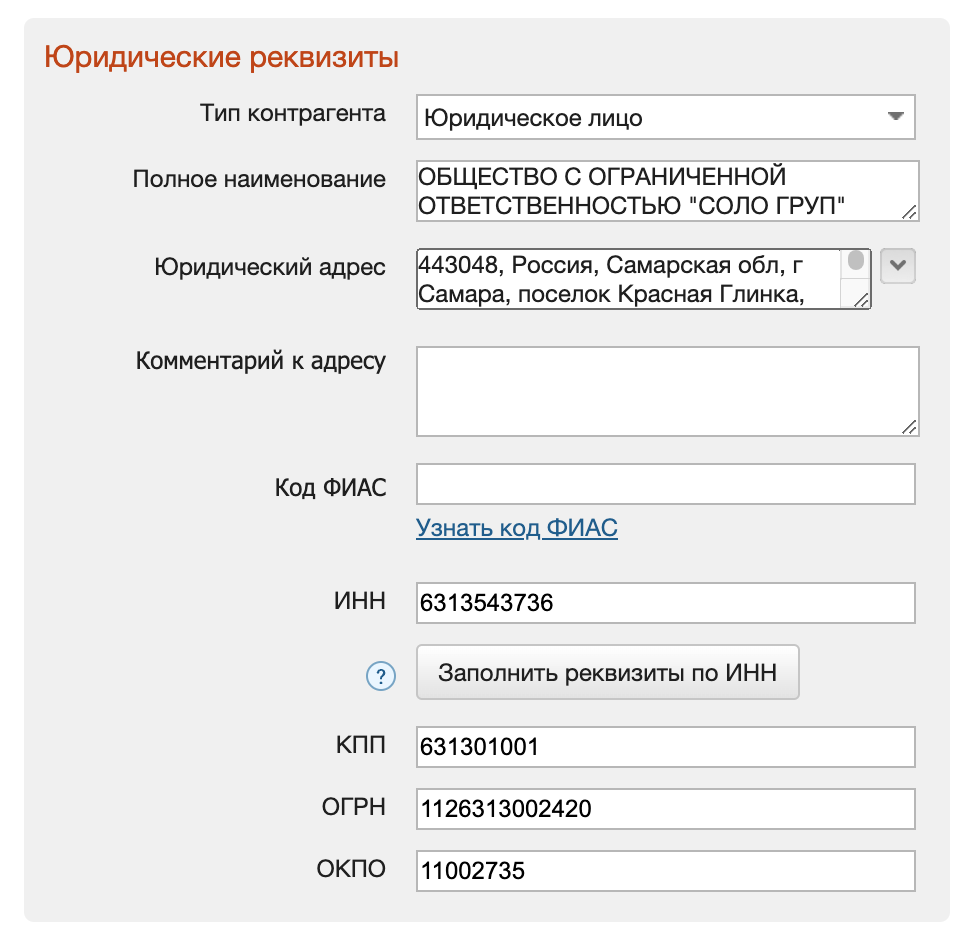Viewport: 966px width, 936px height.
Task: Follow the Узнать код ФИАС link
Action: [516, 528]
